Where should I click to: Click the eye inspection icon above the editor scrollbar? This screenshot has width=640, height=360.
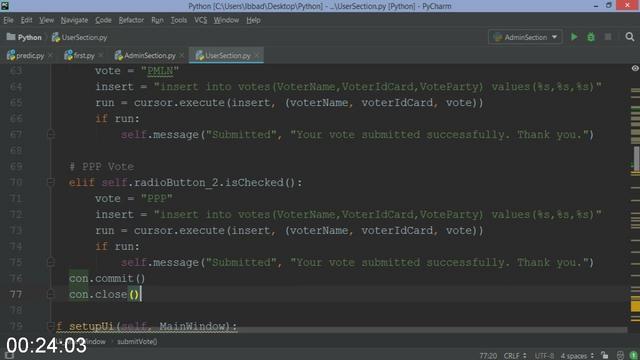(635, 68)
